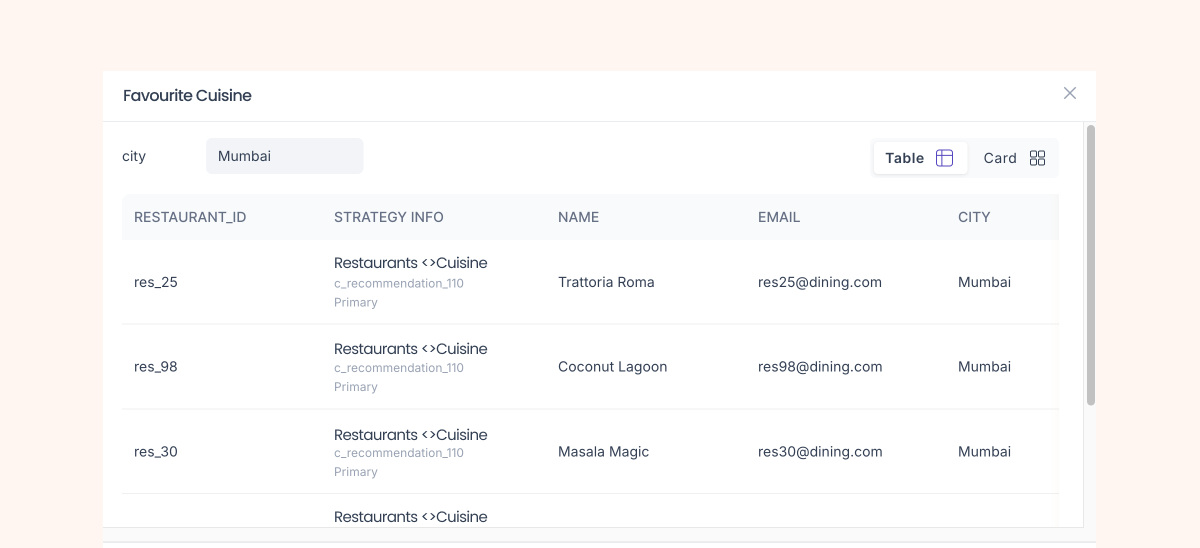The height and width of the screenshot is (548, 1200).
Task: Select the res_98 restaurant ID
Action: [156, 367]
